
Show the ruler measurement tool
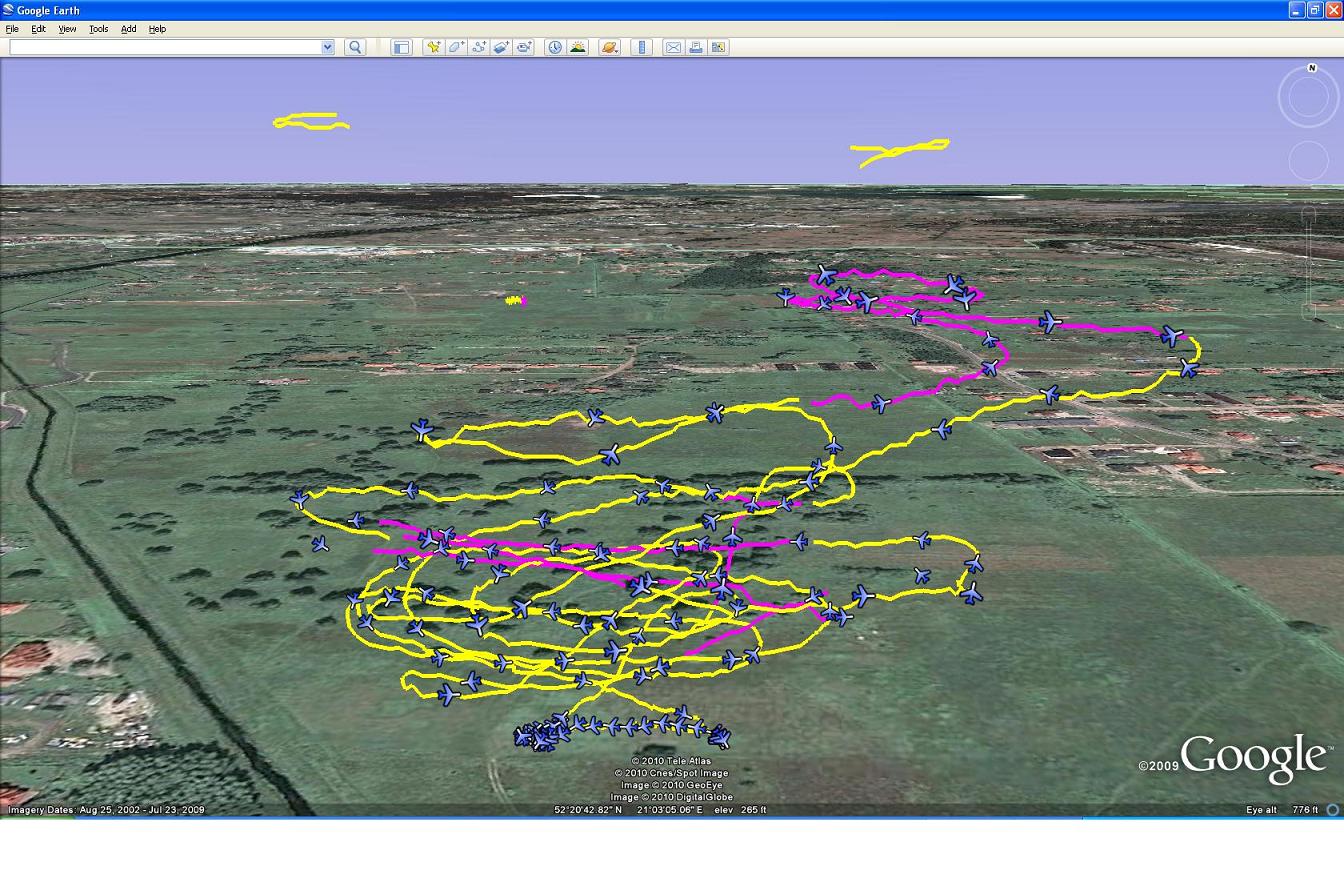pyautogui.click(x=642, y=47)
